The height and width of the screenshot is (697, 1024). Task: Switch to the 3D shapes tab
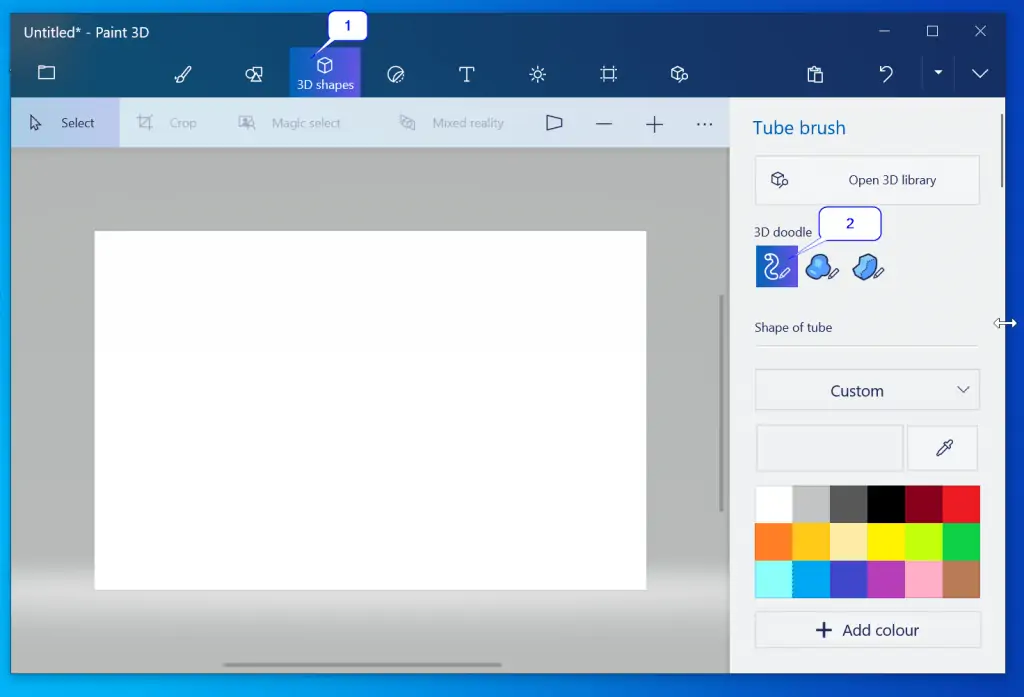point(325,74)
